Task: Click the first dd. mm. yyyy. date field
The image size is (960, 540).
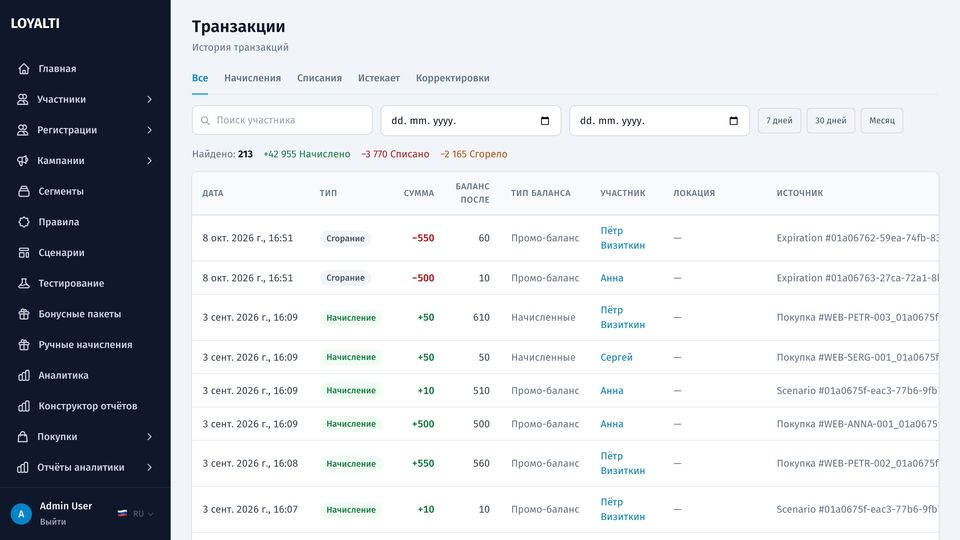Action: [x=471, y=121]
